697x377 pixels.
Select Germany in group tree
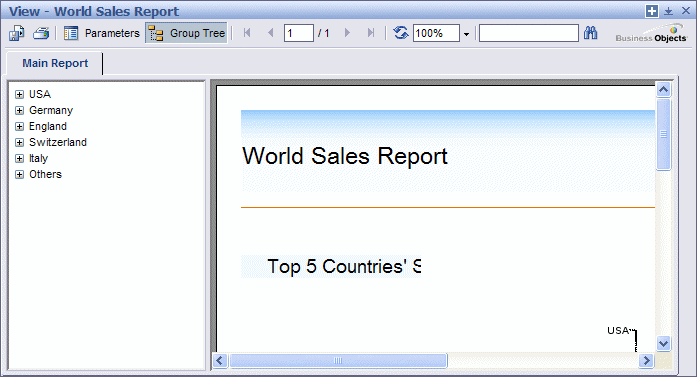pyautogui.click(x=51, y=110)
